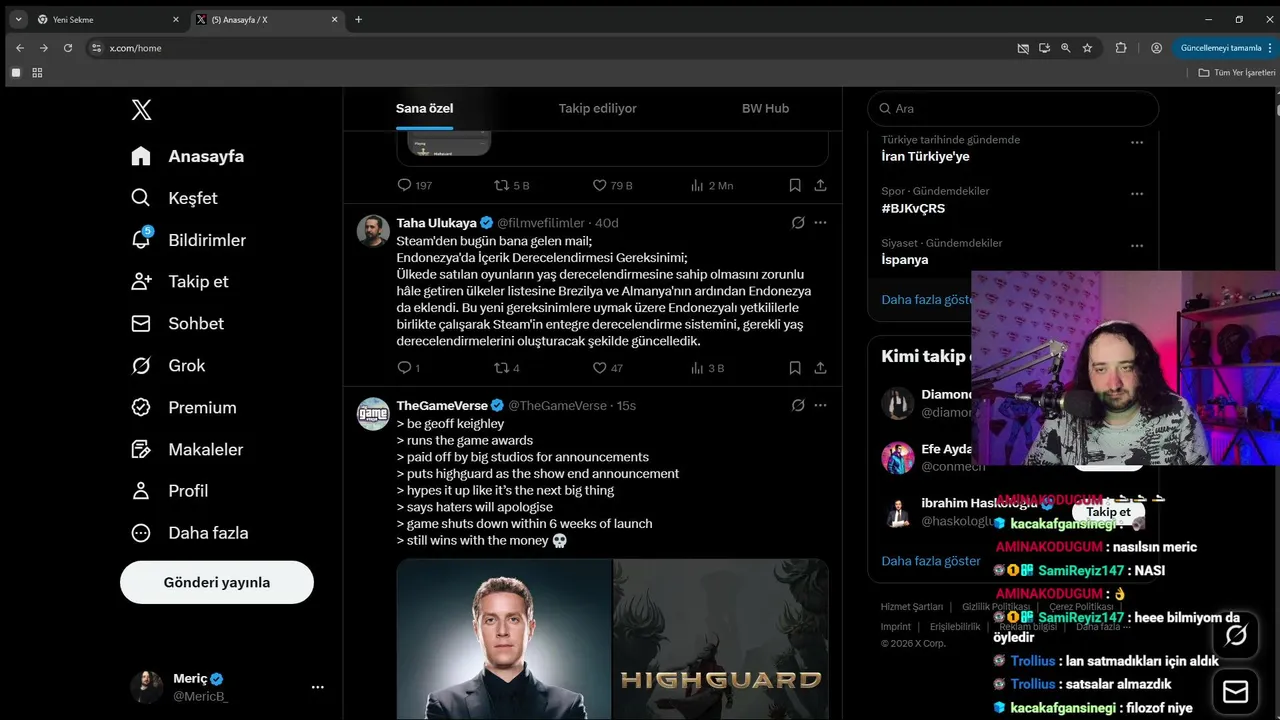Open TheGameVerse profile avatar
Screen dimensions: 1280x720
[373, 414]
